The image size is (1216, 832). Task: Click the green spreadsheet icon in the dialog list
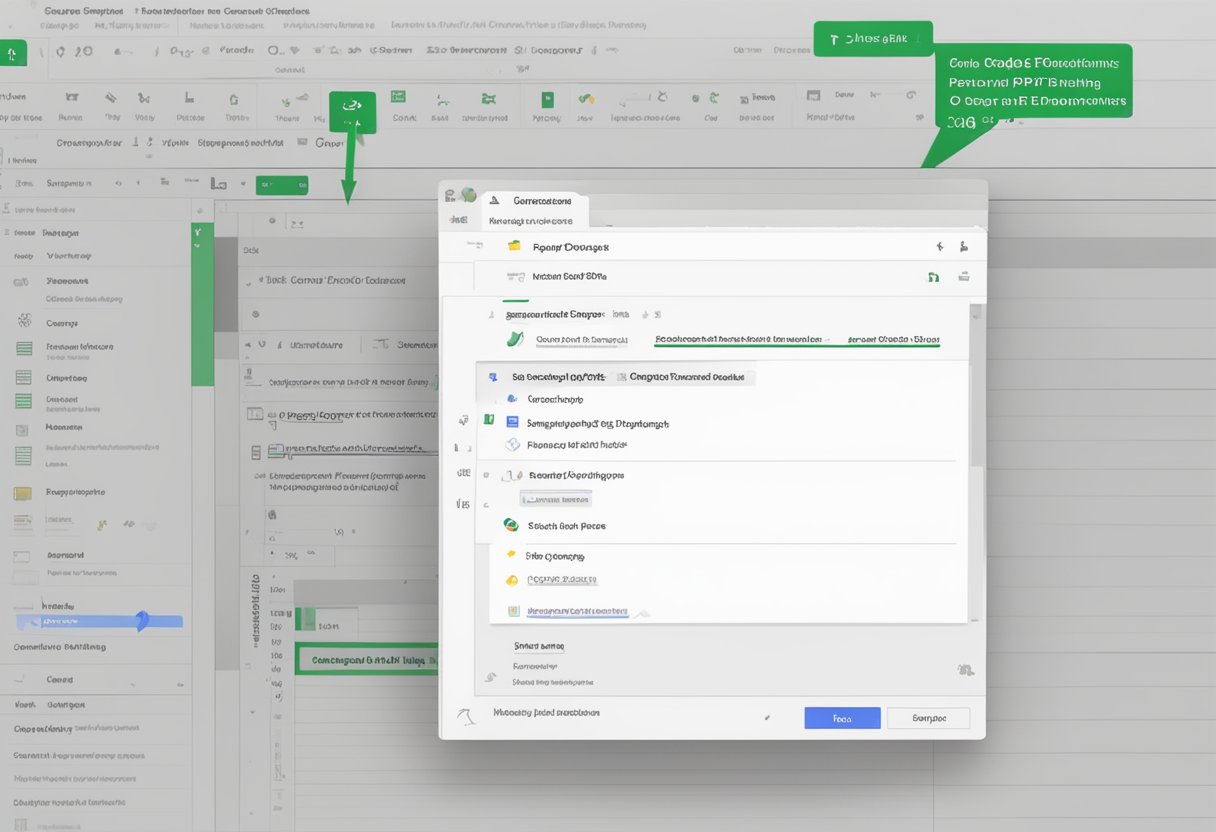tap(491, 422)
